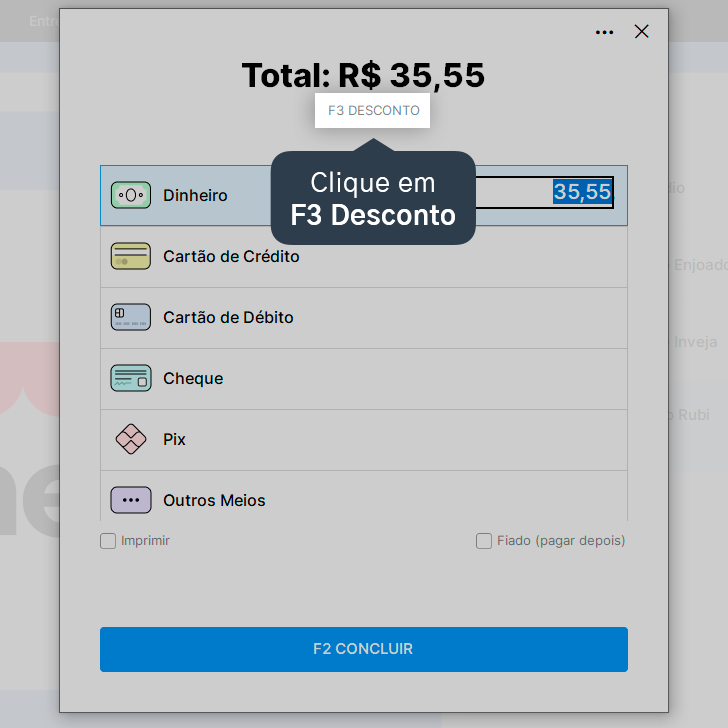Image resolution: width=728 pixels, height=728 pixels.
Task: Close the payment dialog with X
Action: [642, 32]
